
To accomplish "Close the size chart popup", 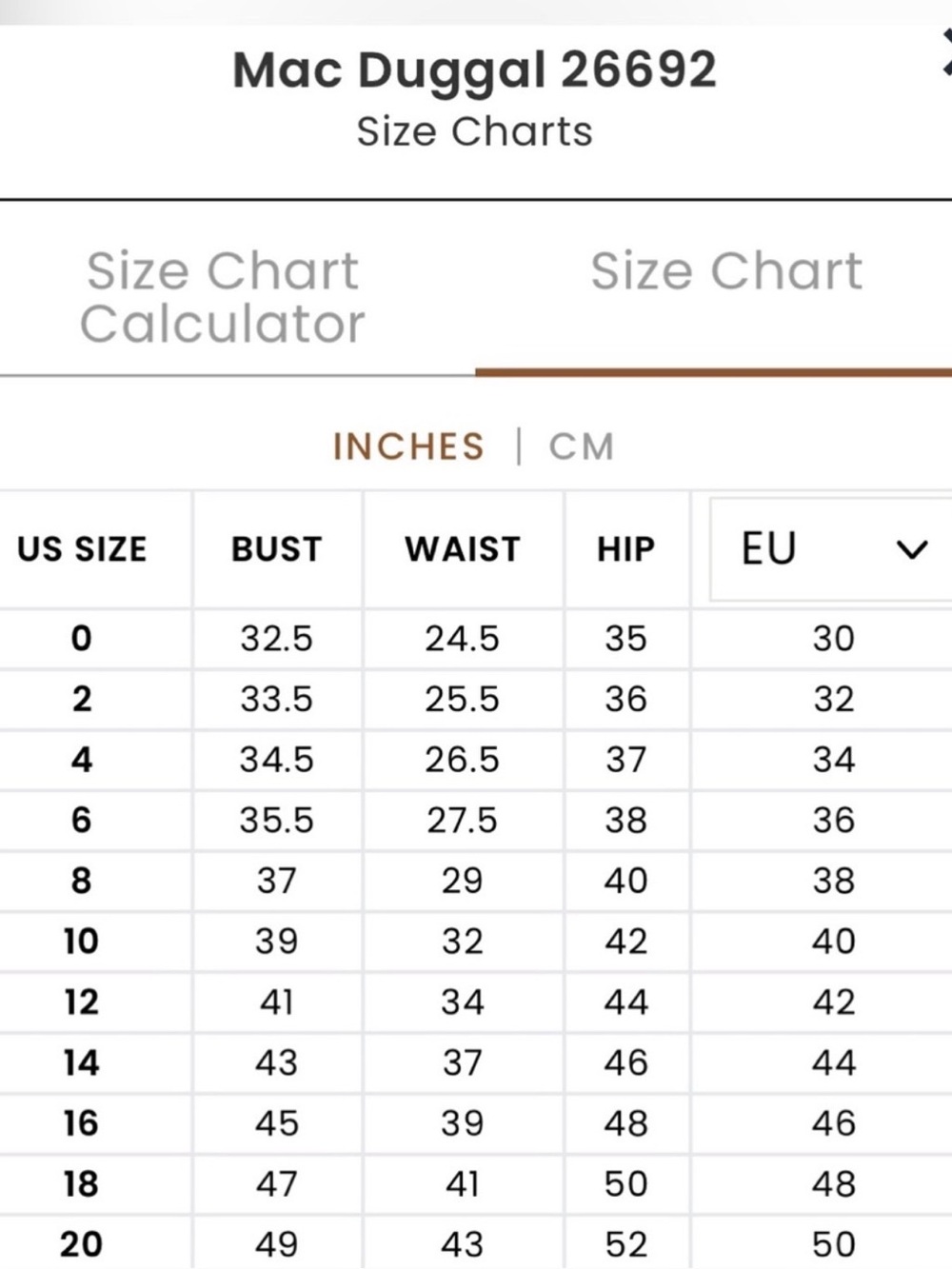I will pos(946,52).
